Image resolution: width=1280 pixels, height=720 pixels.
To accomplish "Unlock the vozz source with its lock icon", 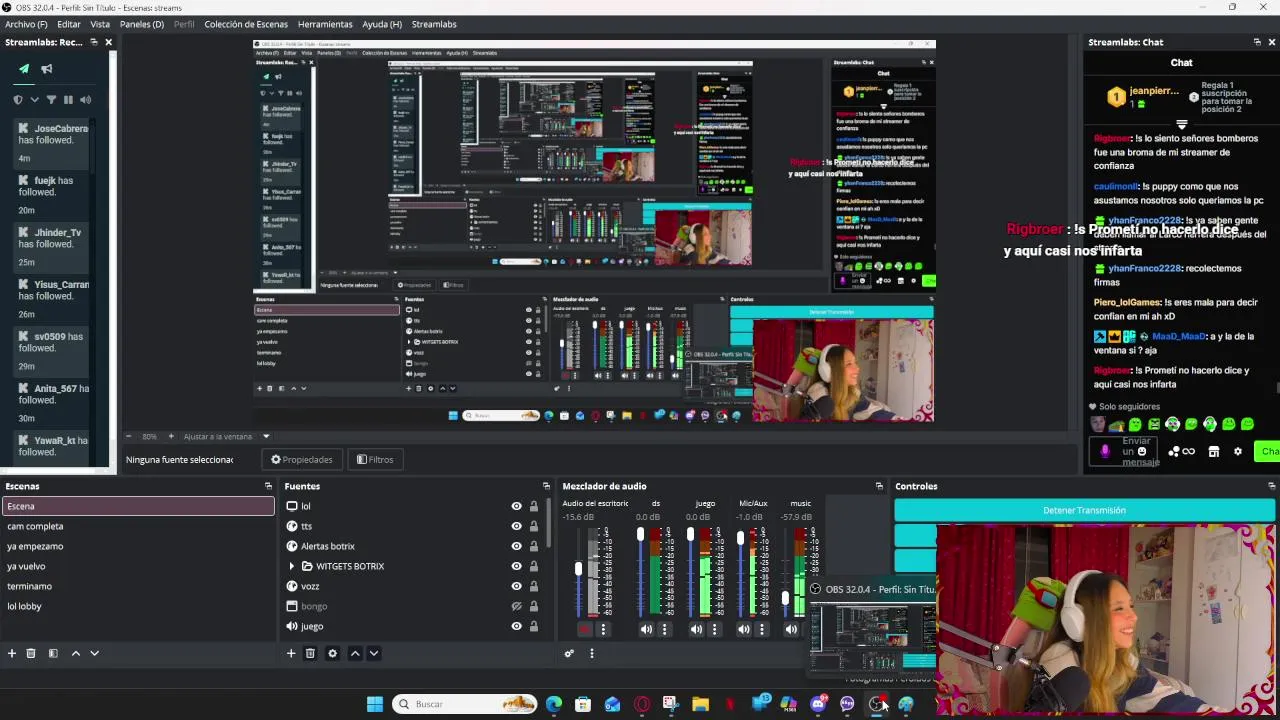I will tap(533, 586).
